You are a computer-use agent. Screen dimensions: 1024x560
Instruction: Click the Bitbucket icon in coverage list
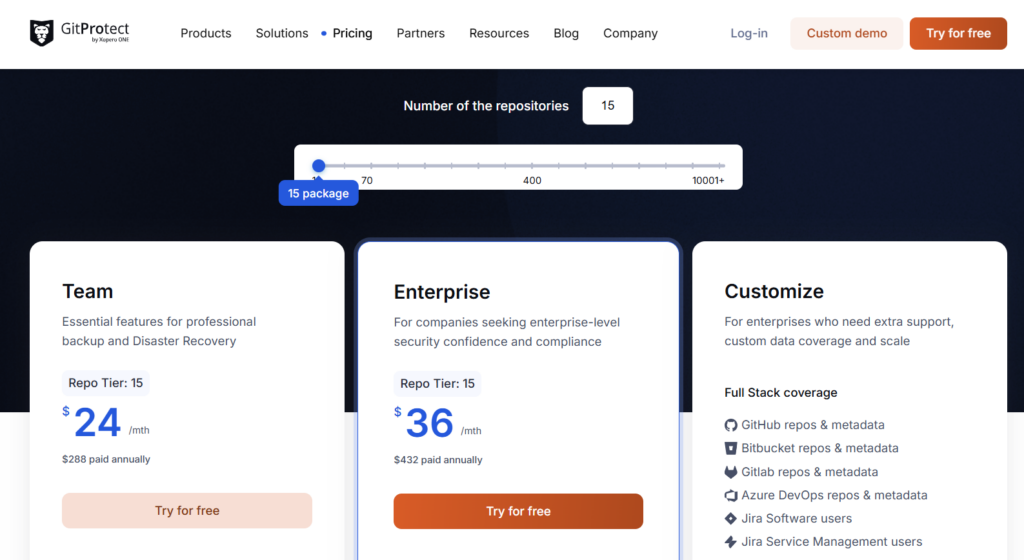pos(731,448)
